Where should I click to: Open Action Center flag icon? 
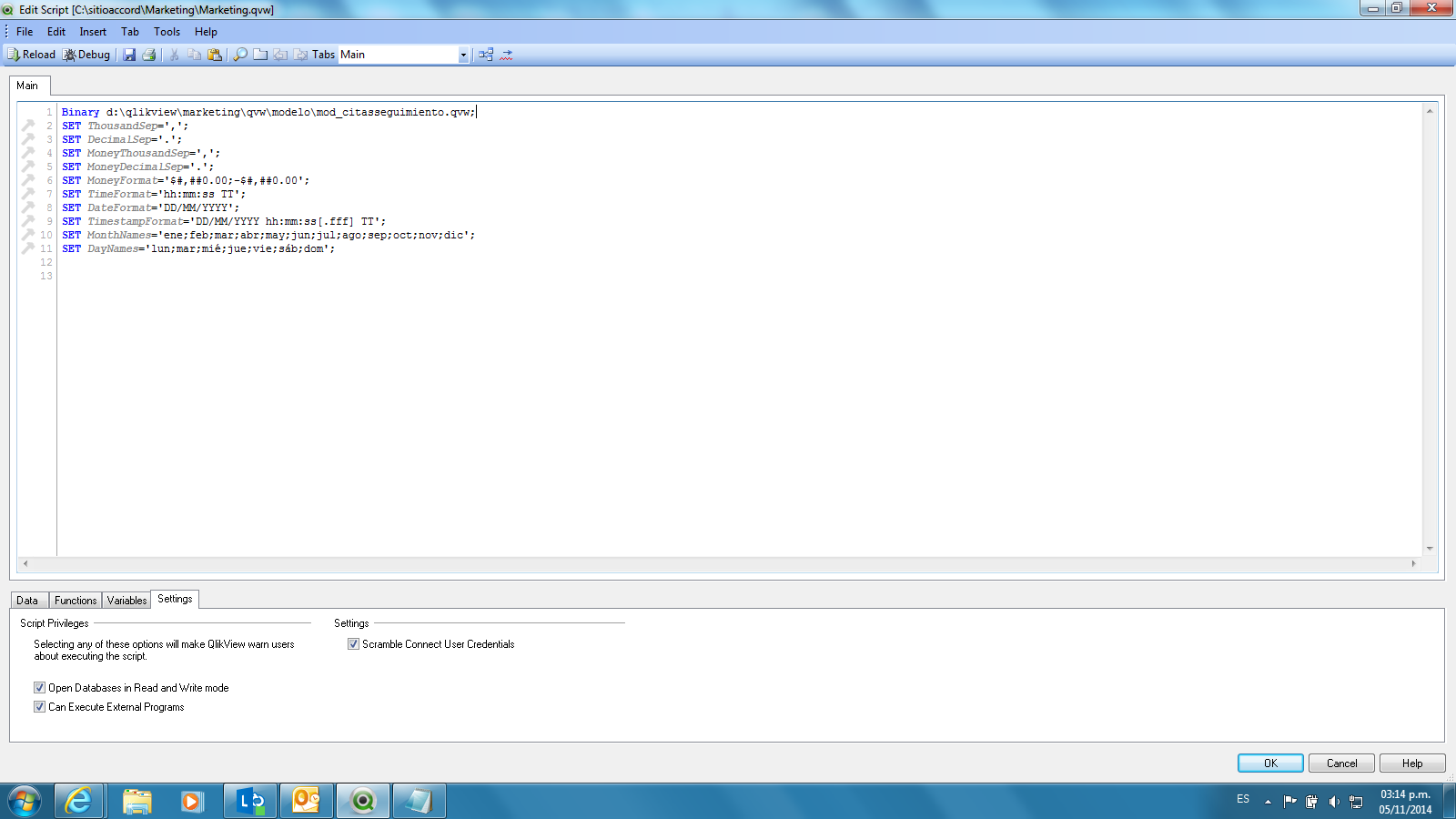point(1290,801)
